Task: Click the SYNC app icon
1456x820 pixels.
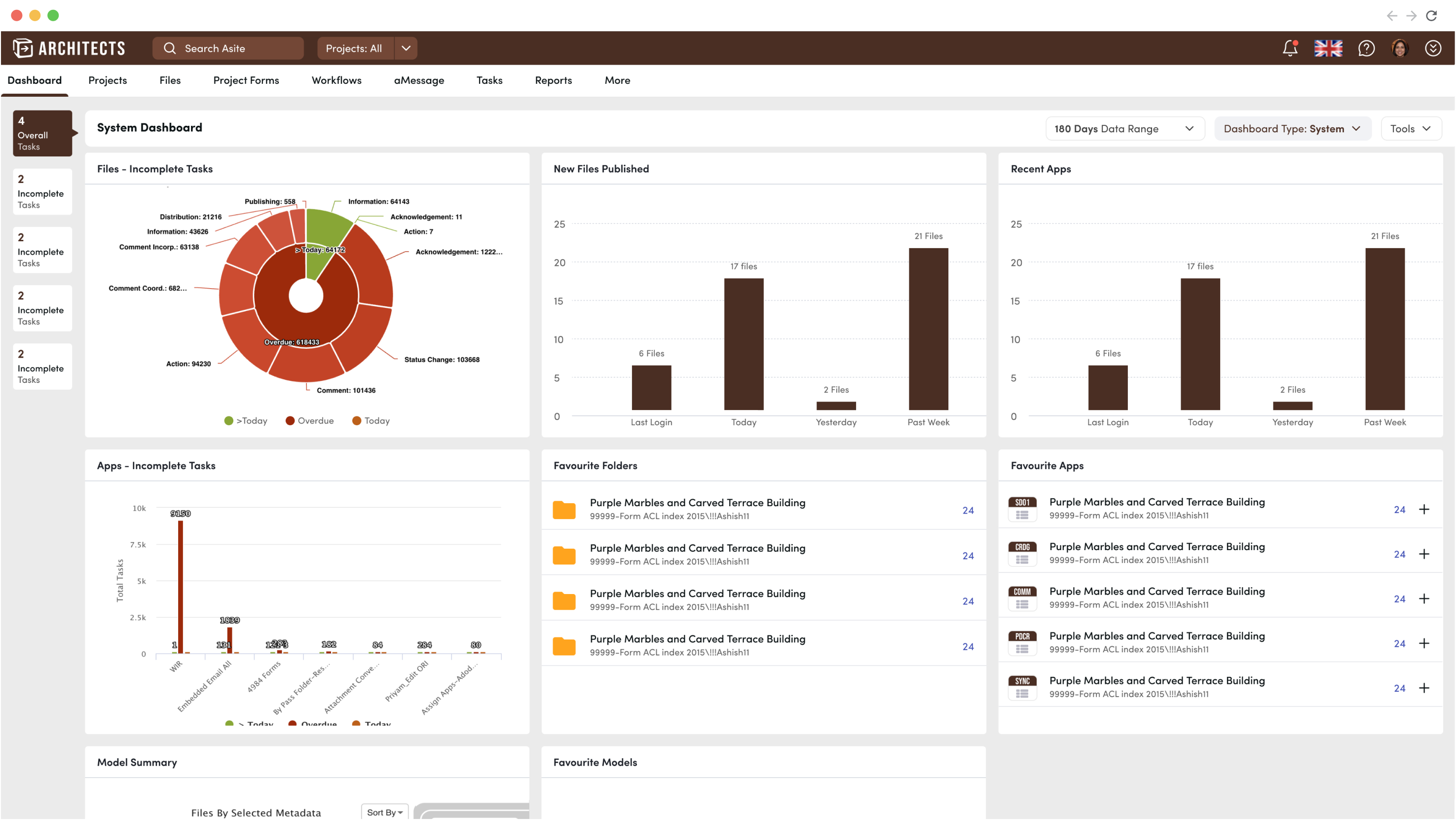Action: pyautogui.click(x=1022, y=688)
